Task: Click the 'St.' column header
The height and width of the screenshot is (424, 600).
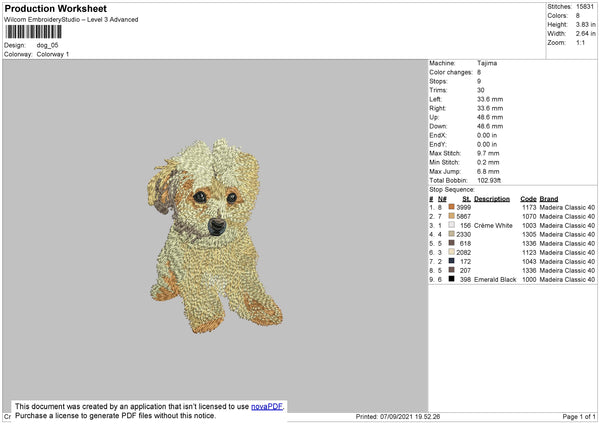Action: pos(466,199)
